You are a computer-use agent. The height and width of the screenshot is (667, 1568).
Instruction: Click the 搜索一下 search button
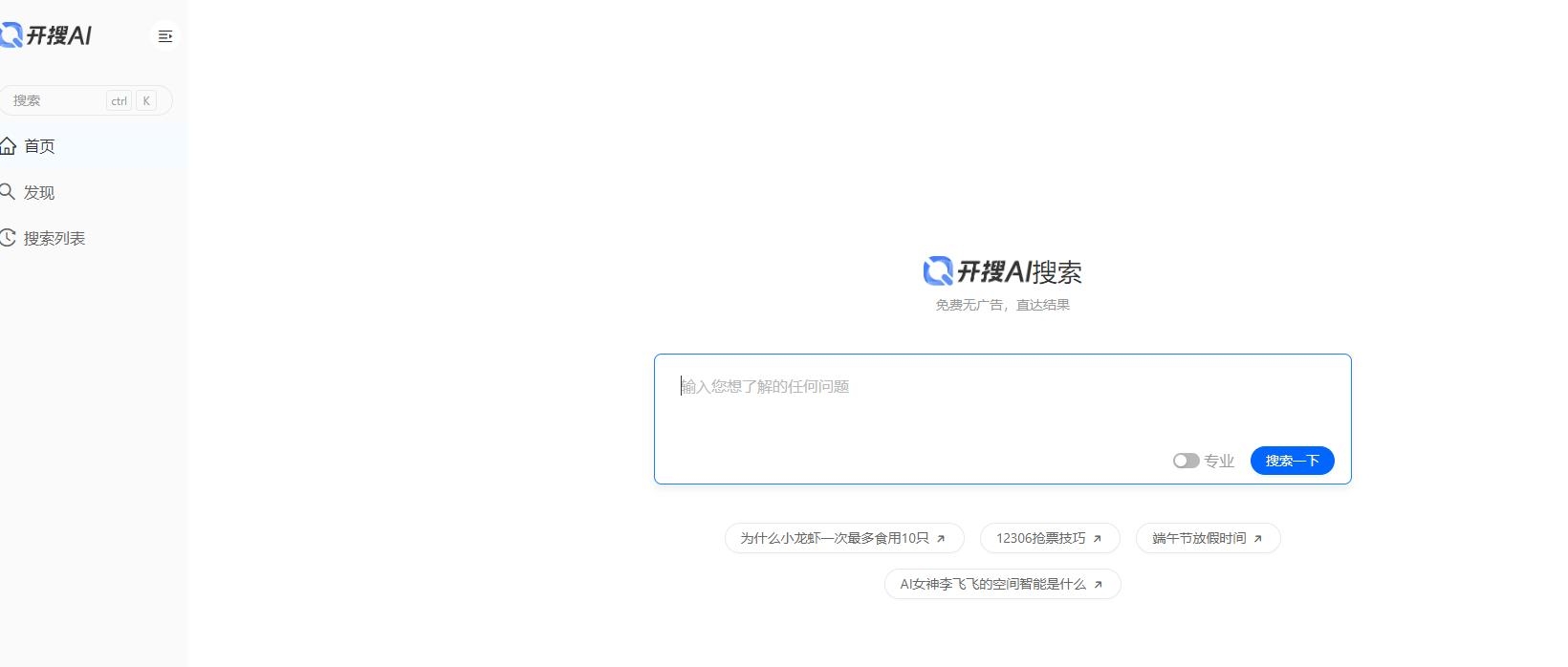(x=1293, y=461)
